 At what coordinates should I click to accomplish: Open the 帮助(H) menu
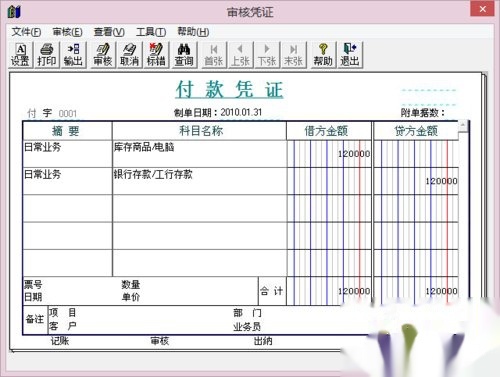point(193,32)
